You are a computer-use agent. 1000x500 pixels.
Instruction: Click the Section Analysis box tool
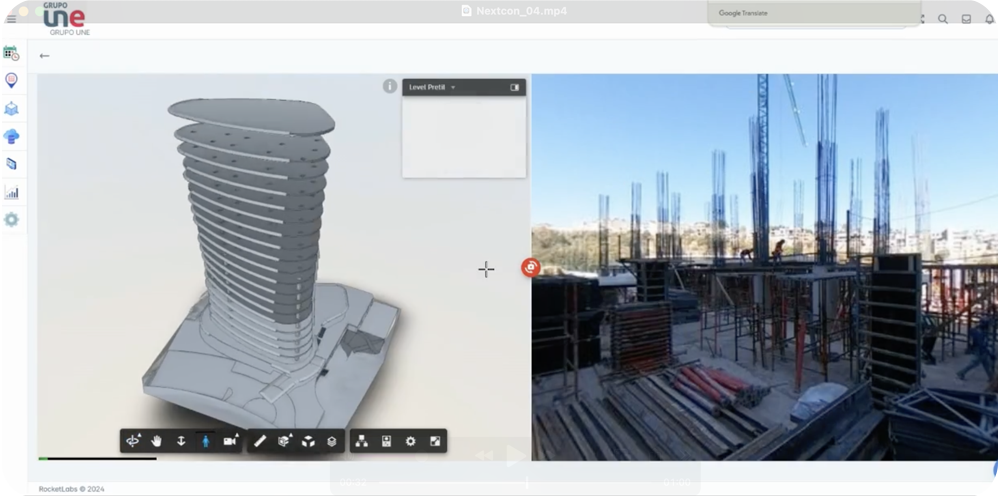pyautogui.click(x=285, y=441)
